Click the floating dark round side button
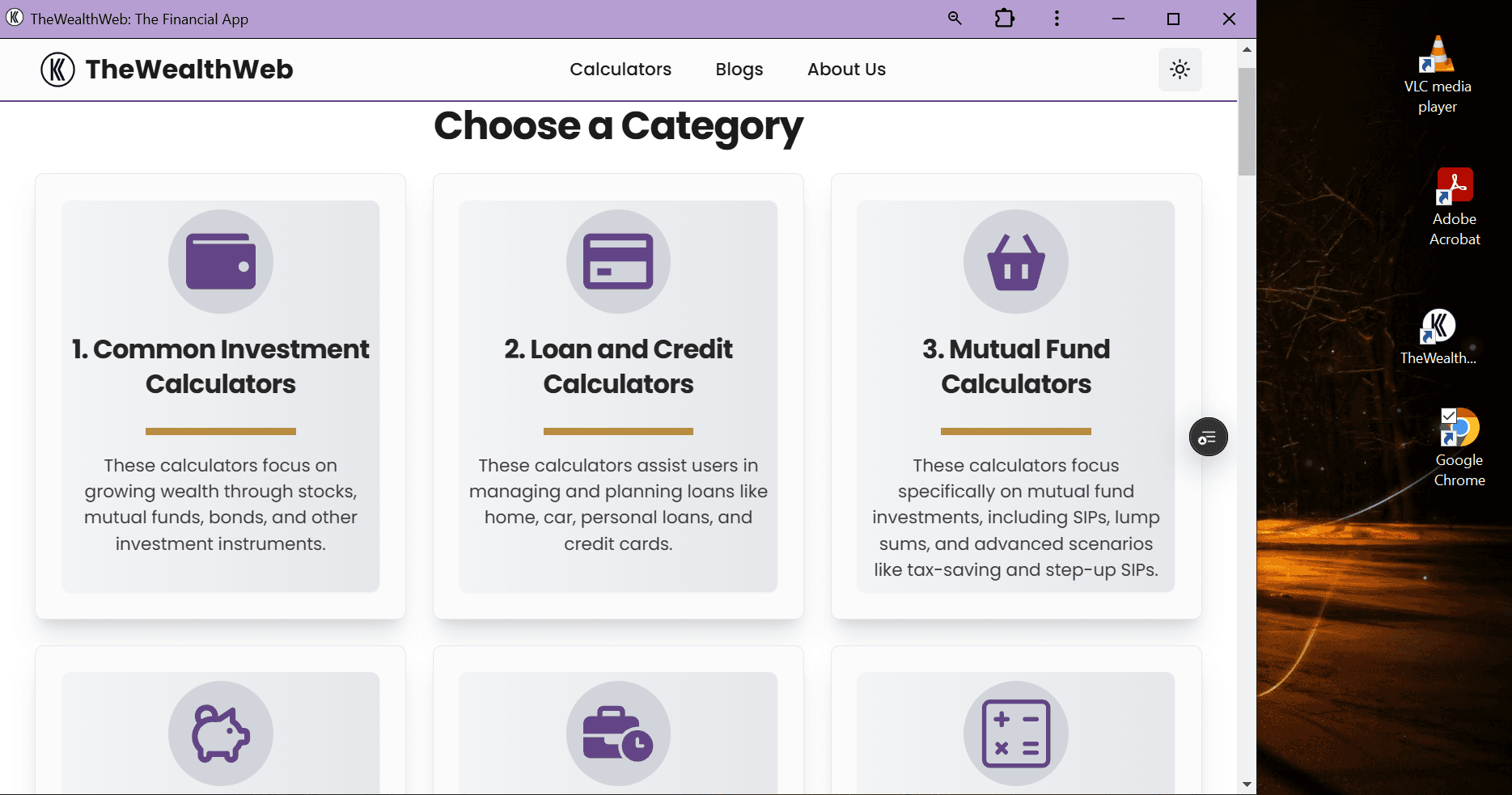Screen dimensions: 1512x795 1208,438
